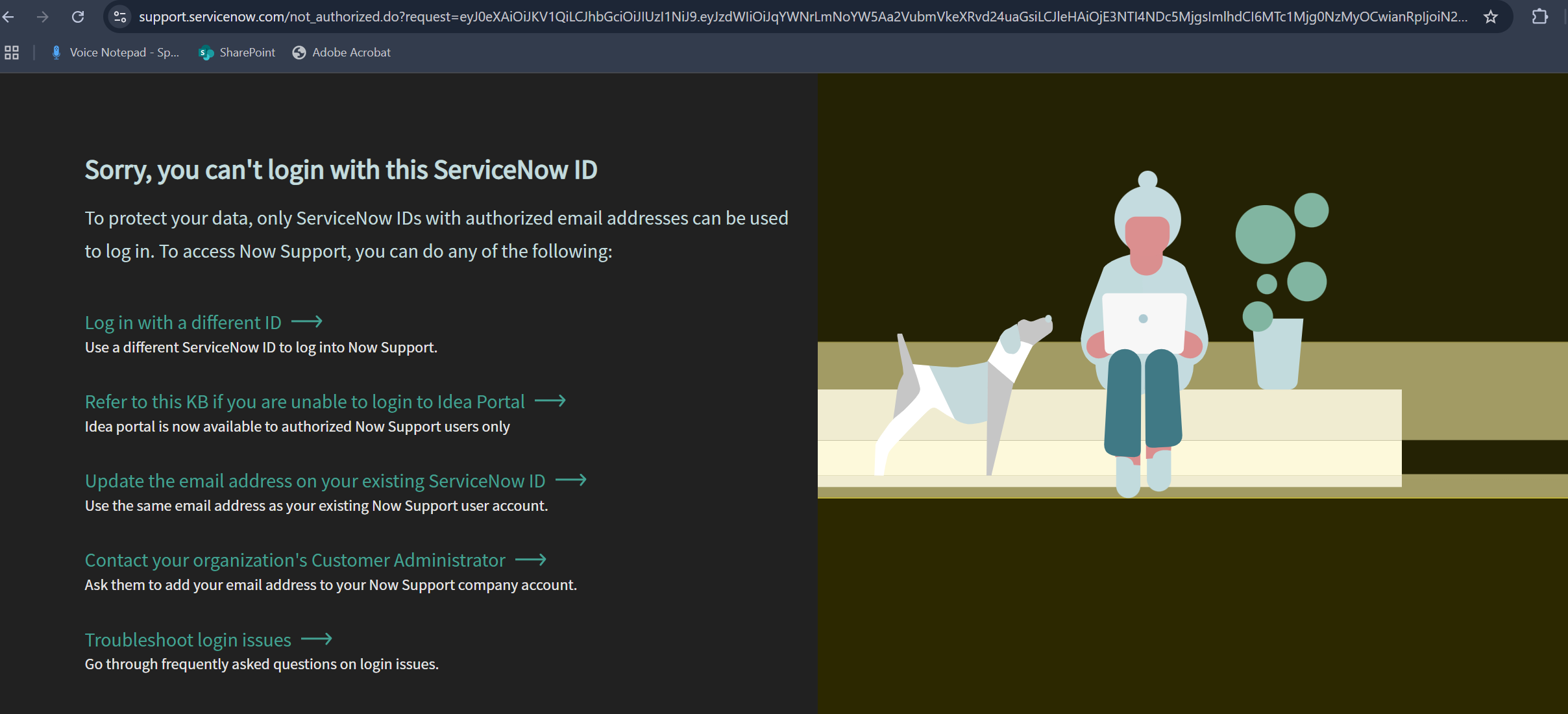The width and height of the screenshot is (1568, 714).
Task: Click the arrow next to Troubleshoot login issues
Action: click(317, 639)
